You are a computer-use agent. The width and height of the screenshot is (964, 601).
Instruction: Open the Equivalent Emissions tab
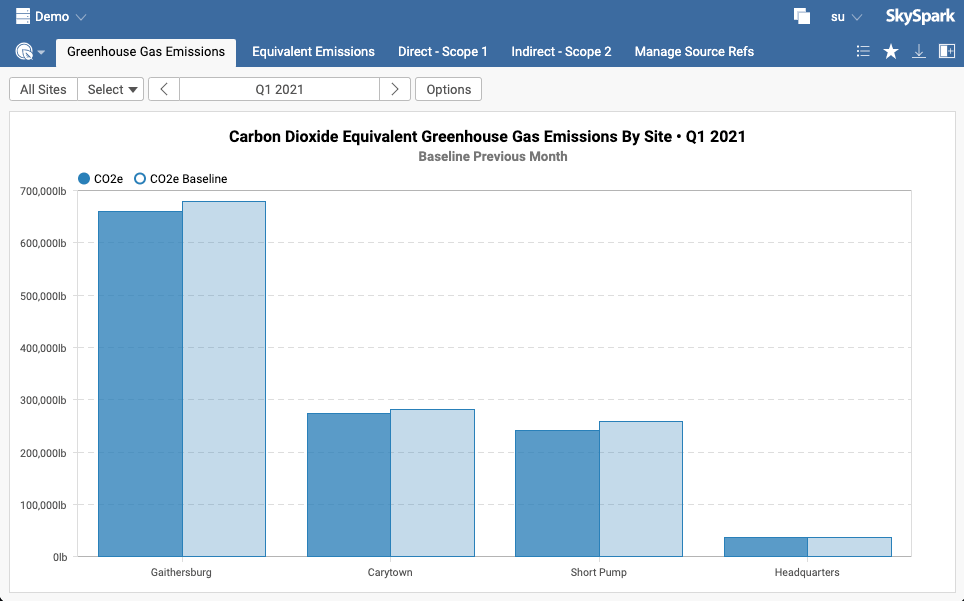(314, 52)
